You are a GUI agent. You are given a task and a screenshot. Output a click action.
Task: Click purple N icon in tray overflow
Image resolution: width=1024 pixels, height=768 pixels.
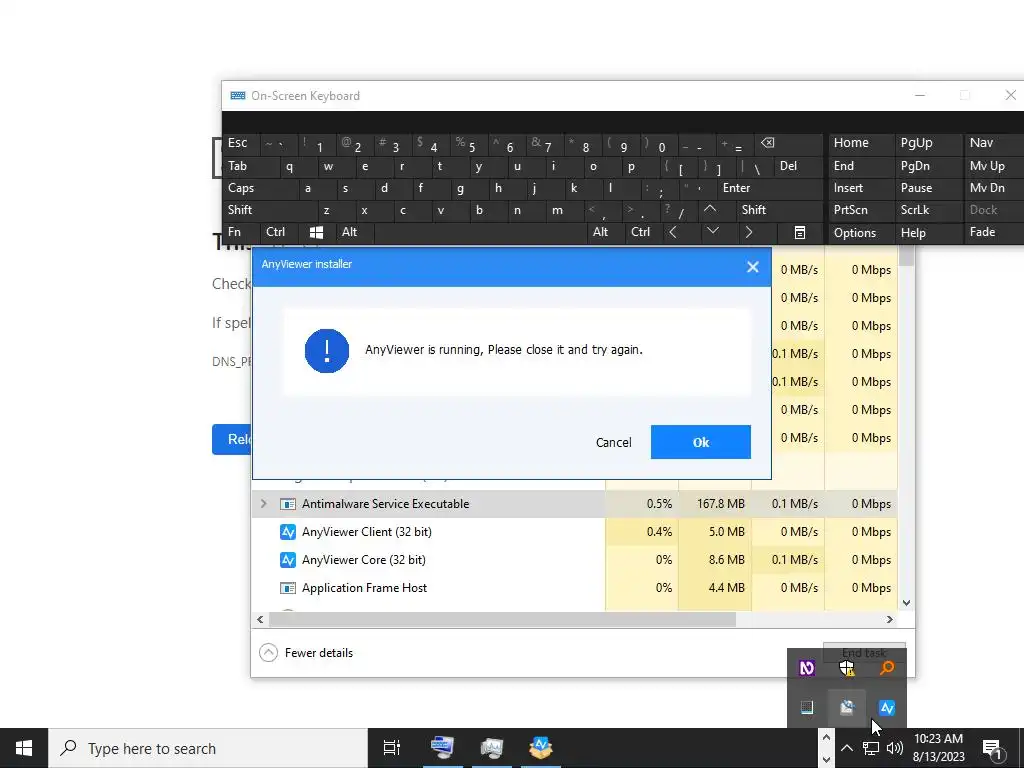(807, 668)
